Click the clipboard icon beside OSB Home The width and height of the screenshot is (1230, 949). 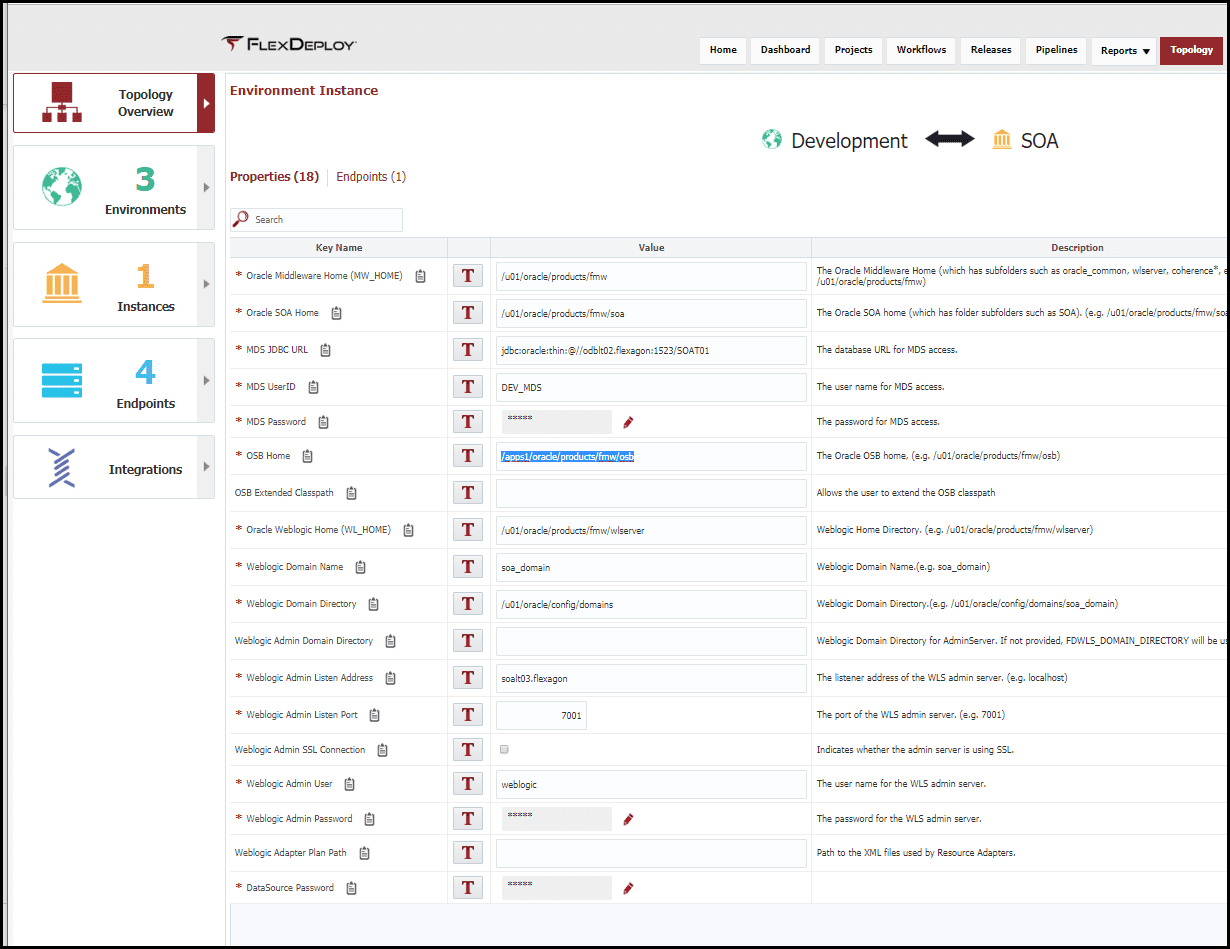pos(307,456)
